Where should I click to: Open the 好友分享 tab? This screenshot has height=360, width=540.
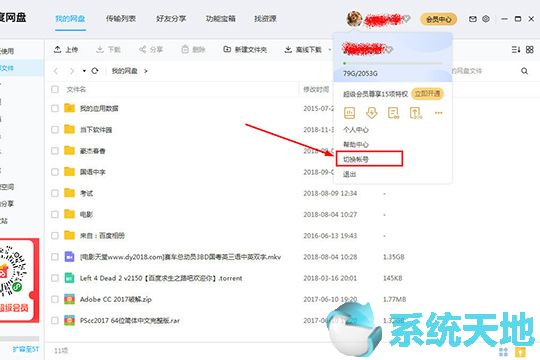click(x=171, y=19)
